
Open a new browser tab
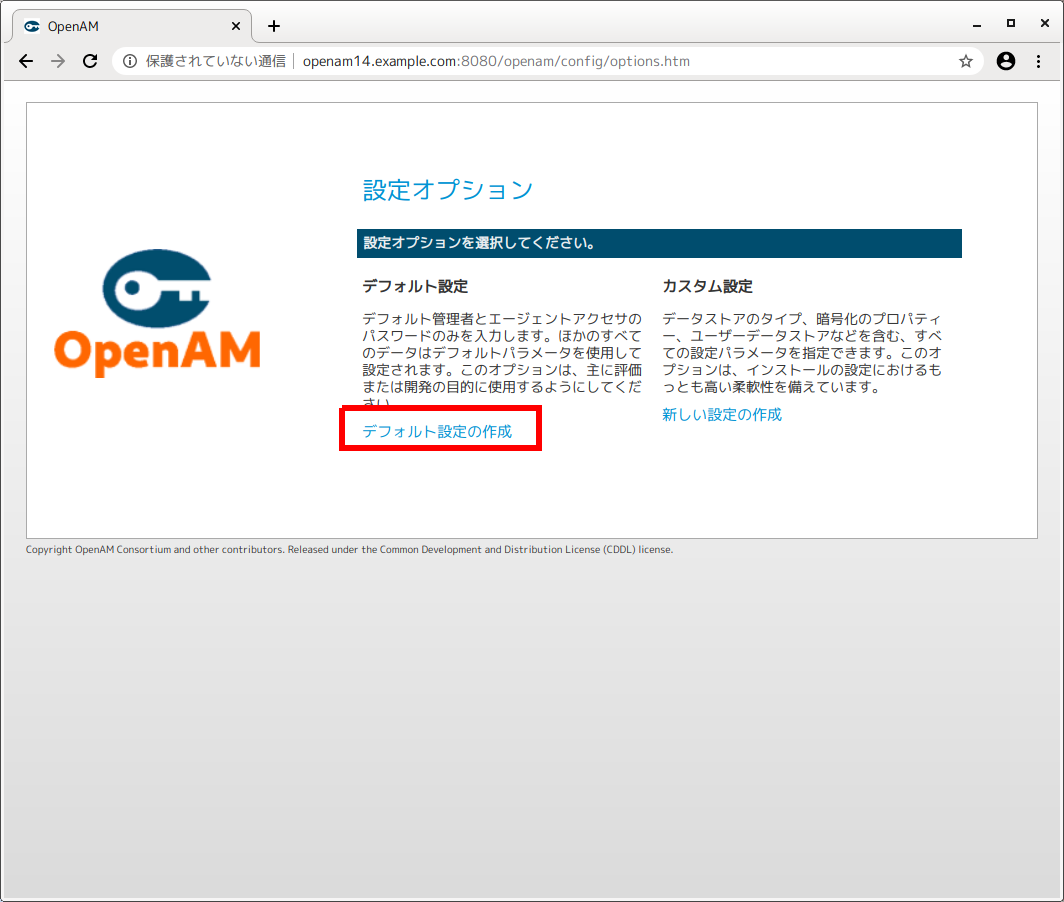tap(274, 26)
